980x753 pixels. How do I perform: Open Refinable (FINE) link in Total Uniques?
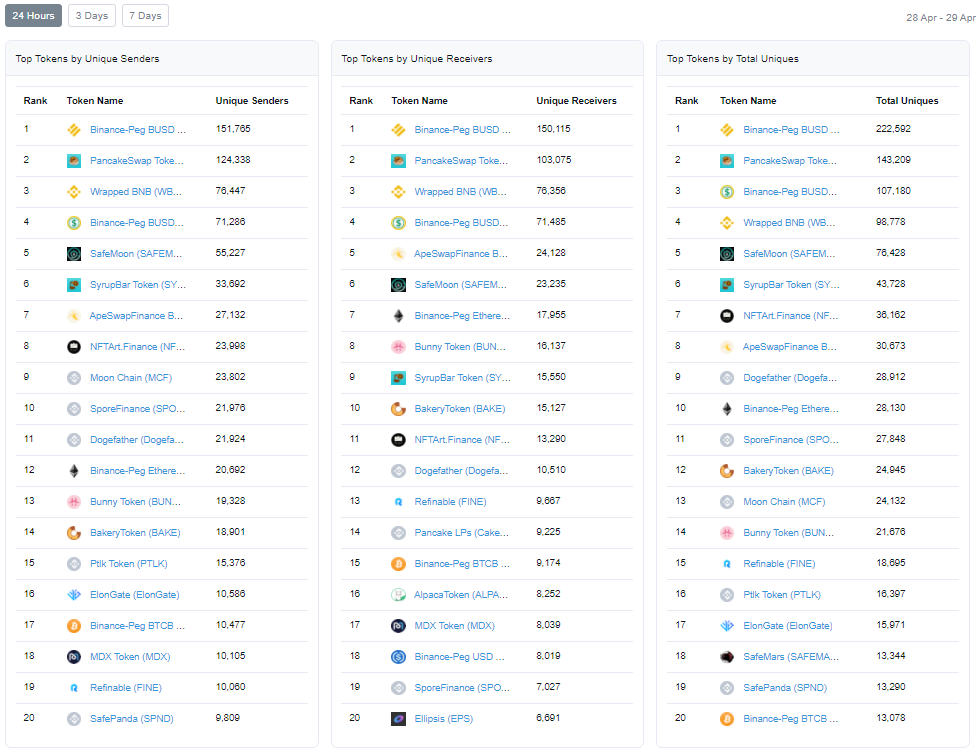click(779, 564)
